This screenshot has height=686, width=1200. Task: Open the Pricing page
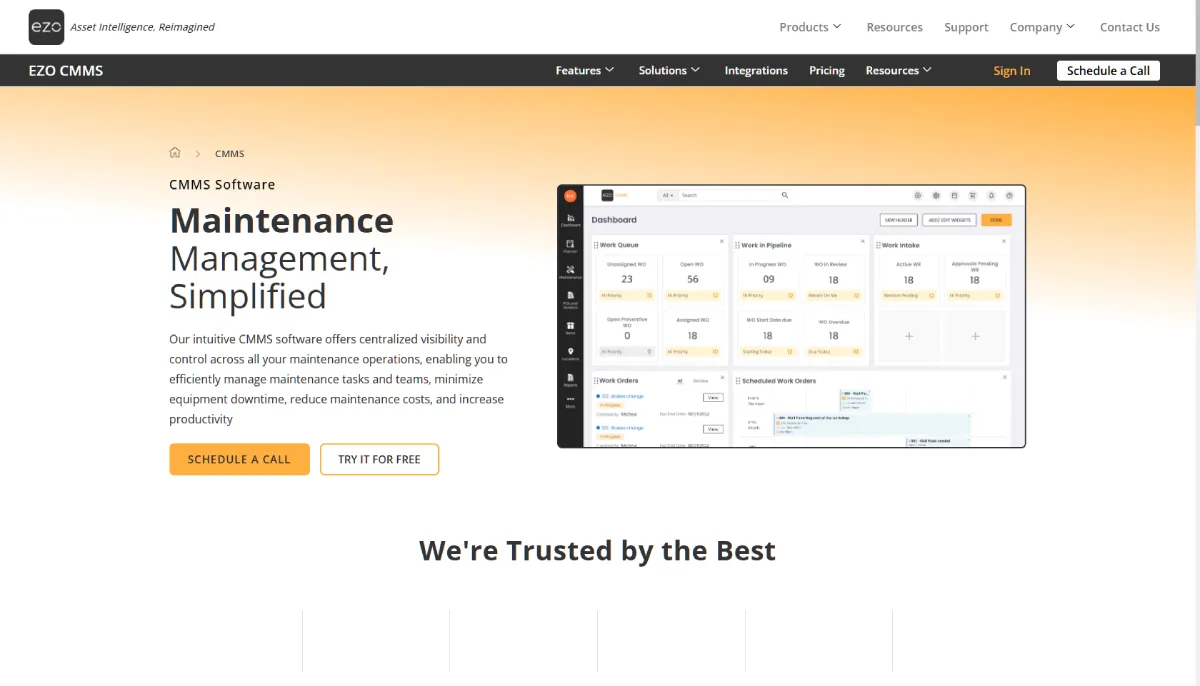(x=827, y=70)
